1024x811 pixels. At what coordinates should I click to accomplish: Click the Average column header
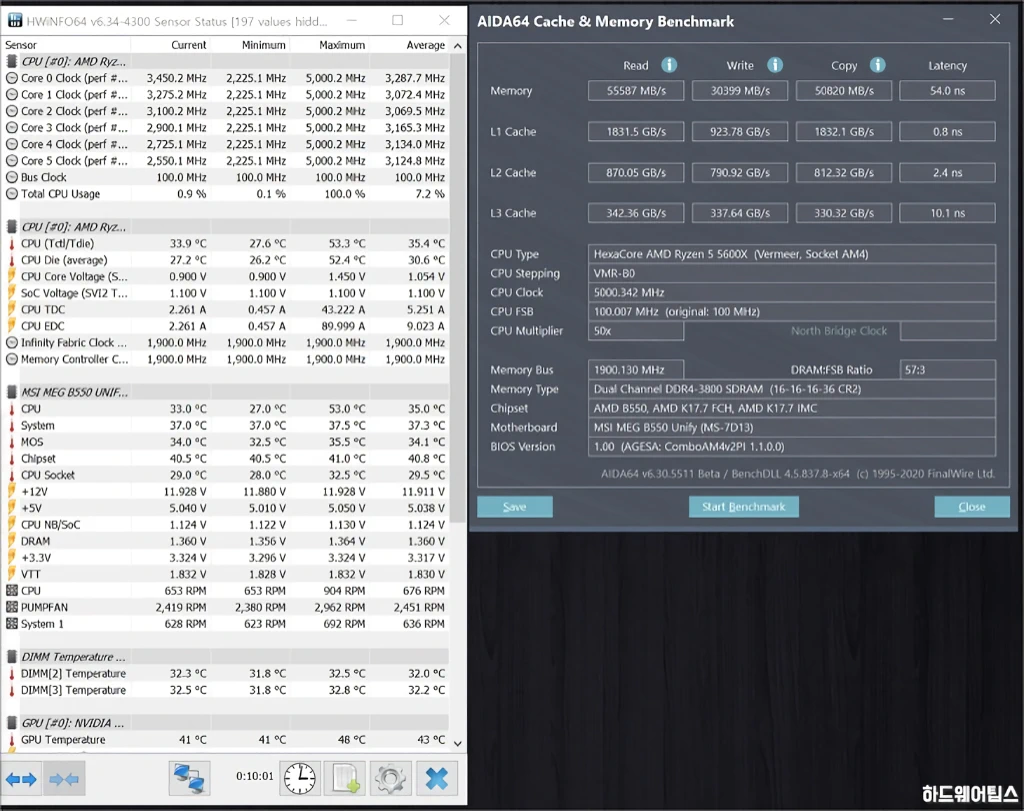(409, 45)
